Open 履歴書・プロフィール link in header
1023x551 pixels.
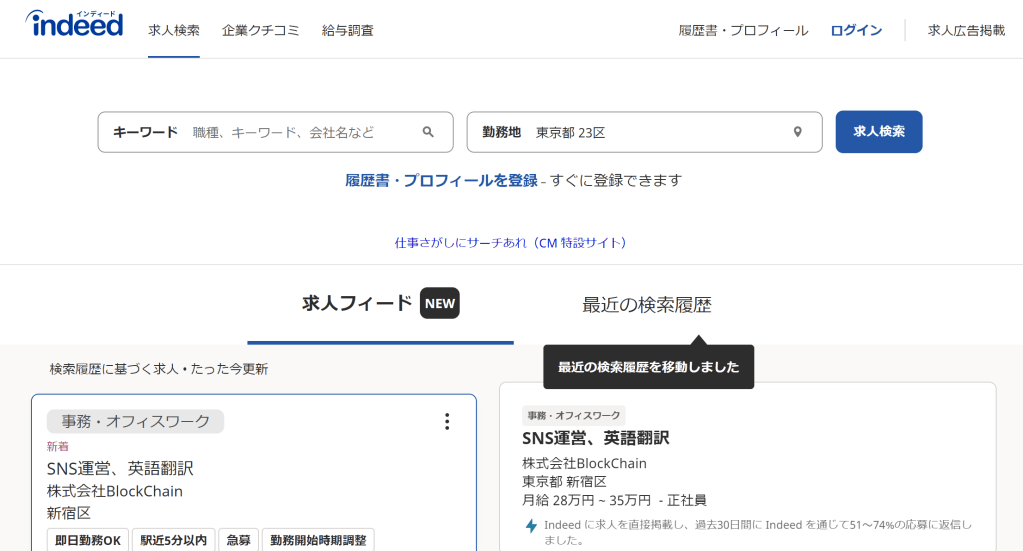click(x=743, y=30)
